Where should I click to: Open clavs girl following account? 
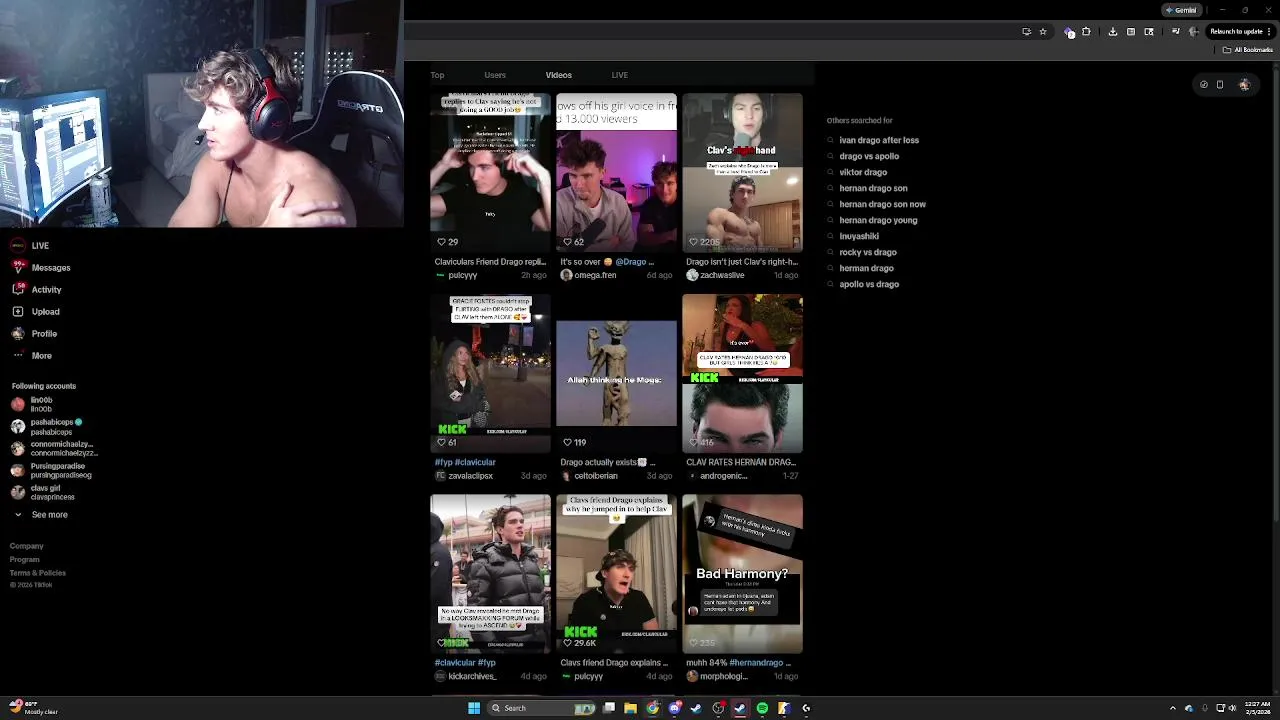click(x=43, y=493)
